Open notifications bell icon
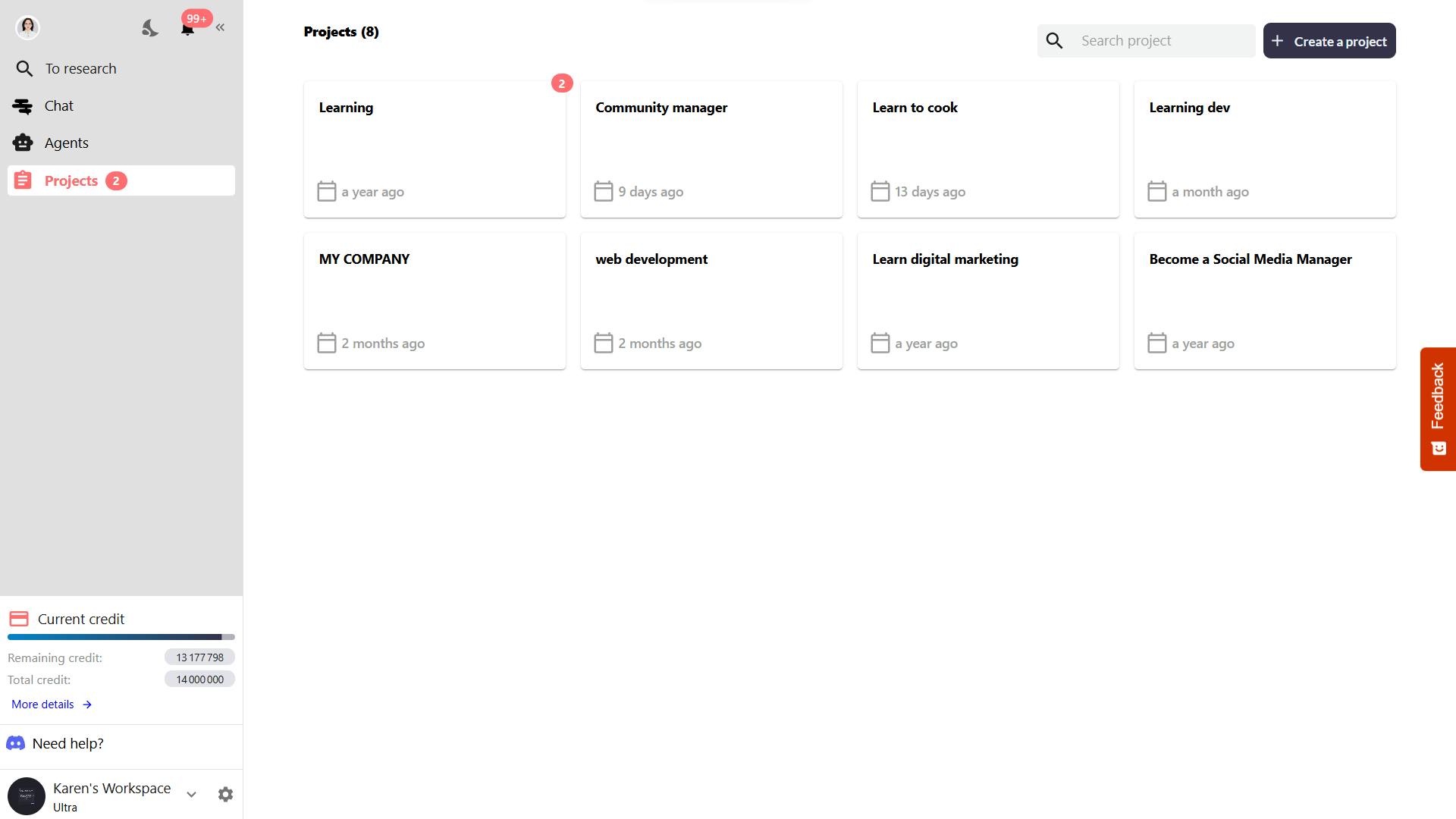Image resolution: width=1456 pixels, height=819 pixels. click(187, 29)
